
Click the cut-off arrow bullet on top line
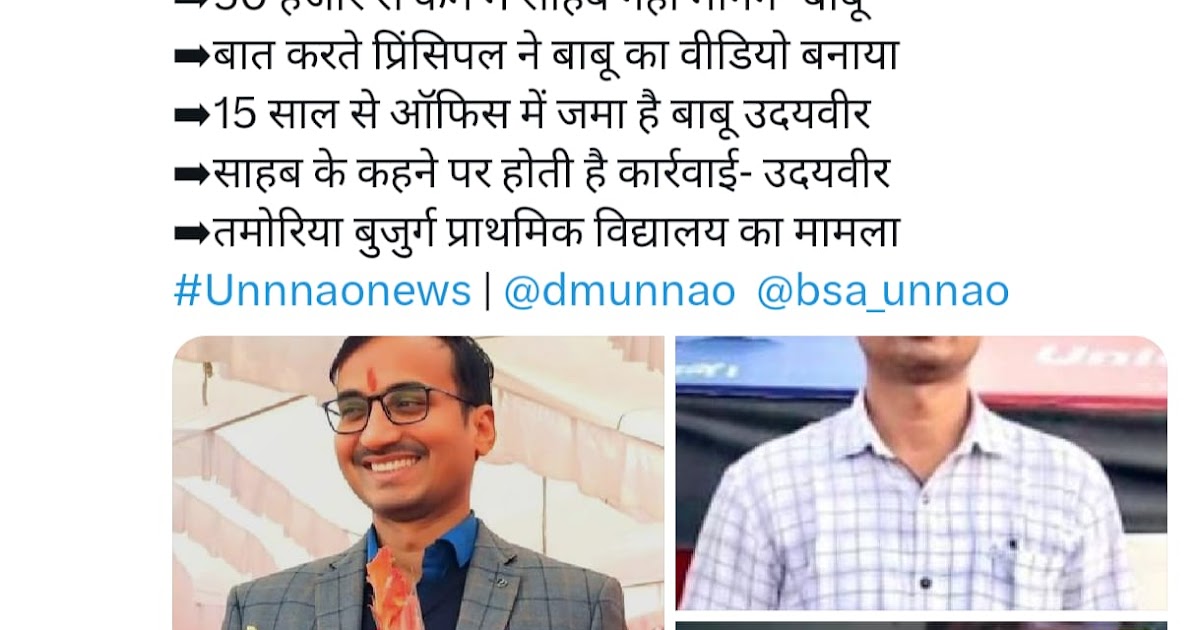coord(192,6)
